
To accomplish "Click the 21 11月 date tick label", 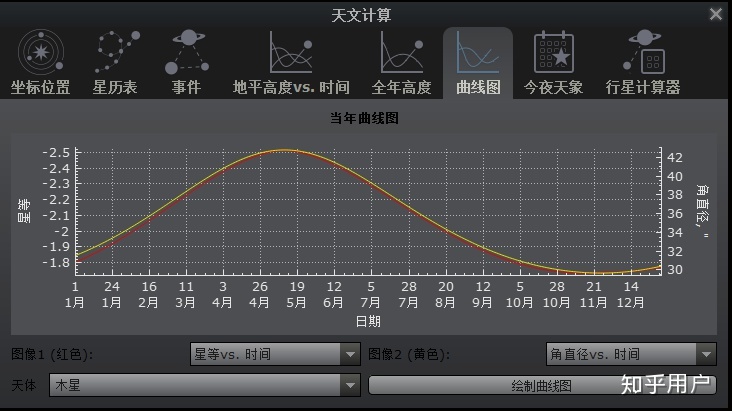I will tap(593, 294).
